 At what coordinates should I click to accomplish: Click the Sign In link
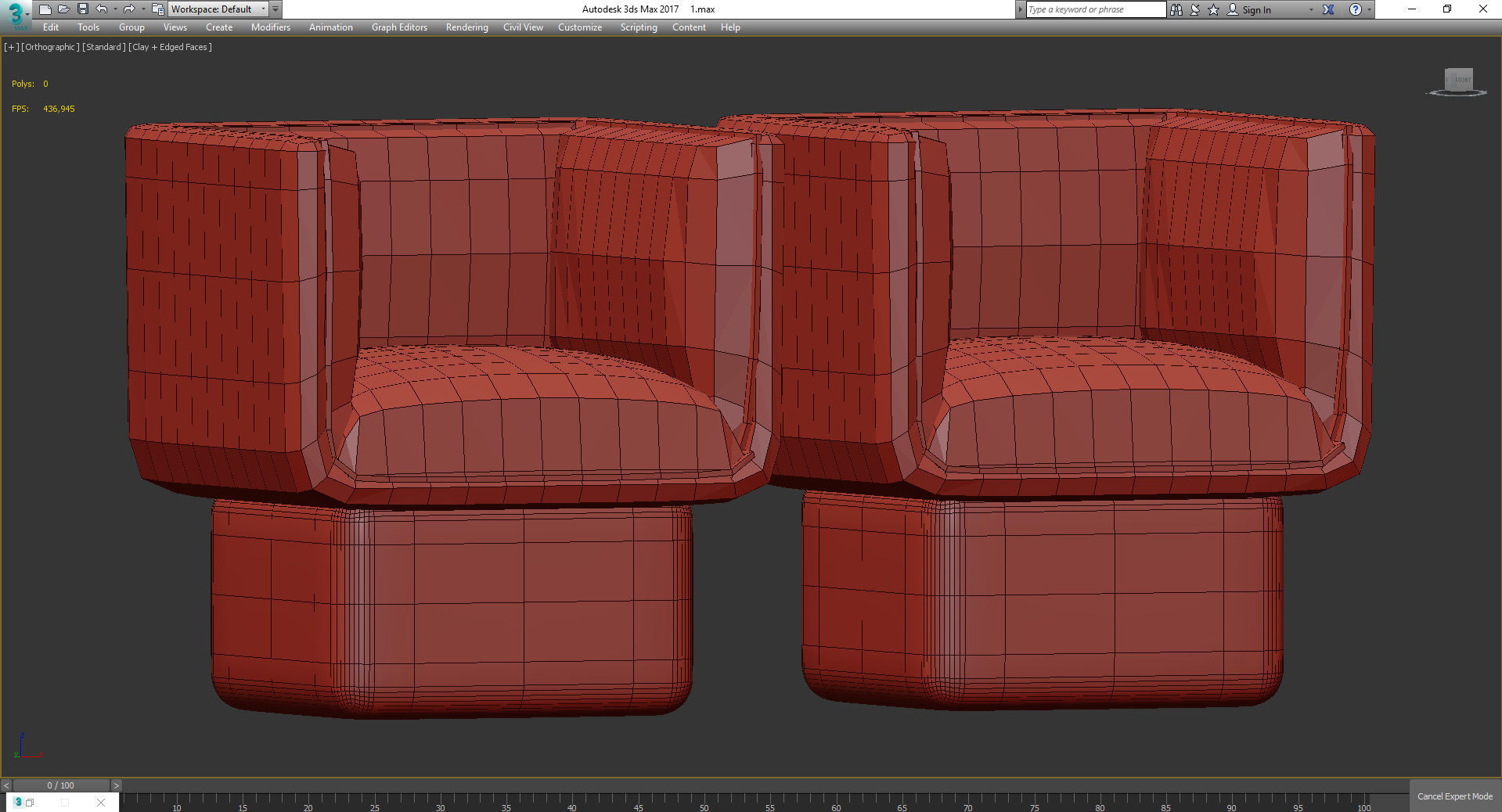[1256, 10]
